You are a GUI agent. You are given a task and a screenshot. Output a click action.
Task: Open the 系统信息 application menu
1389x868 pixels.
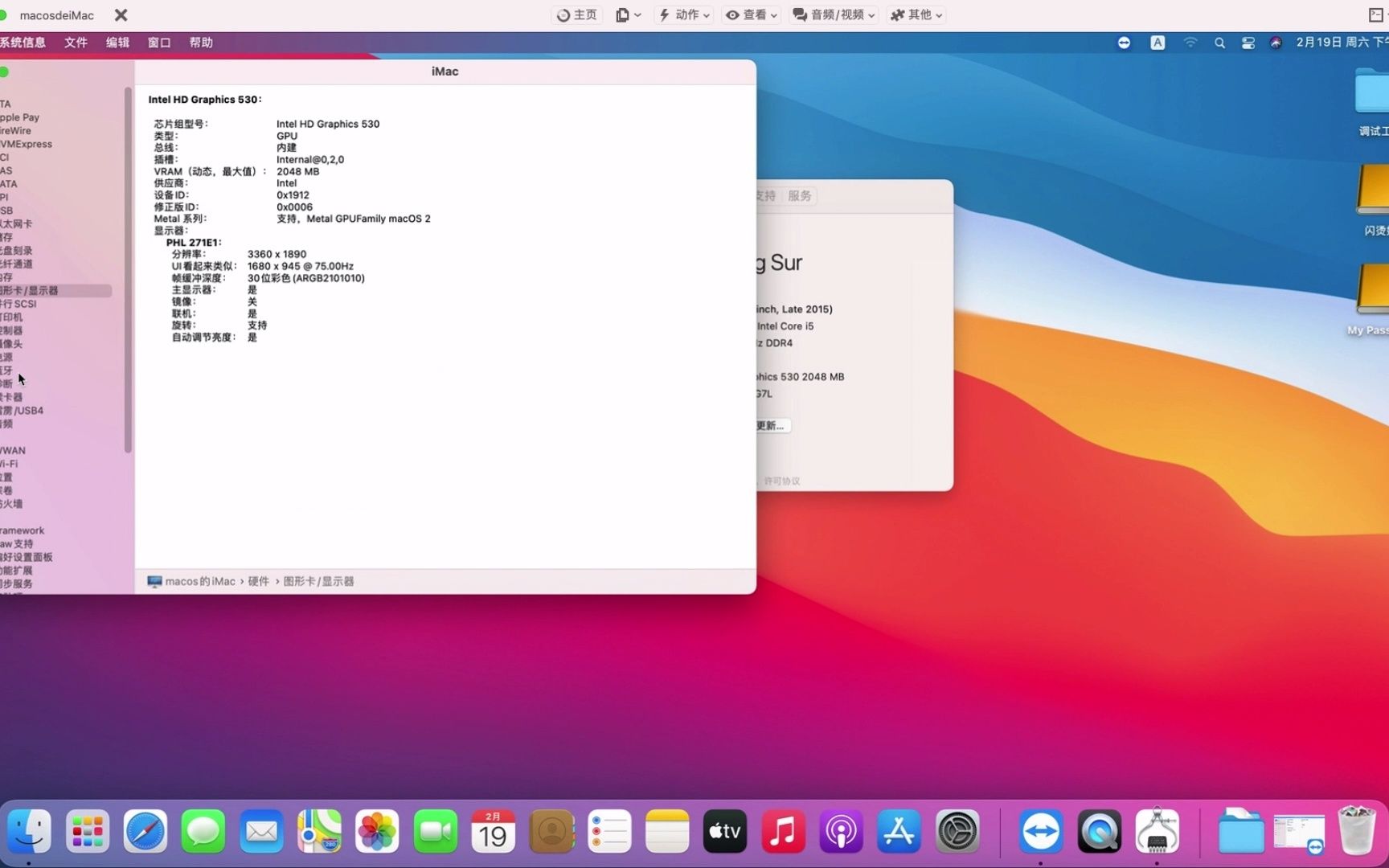tap(23, 43)
